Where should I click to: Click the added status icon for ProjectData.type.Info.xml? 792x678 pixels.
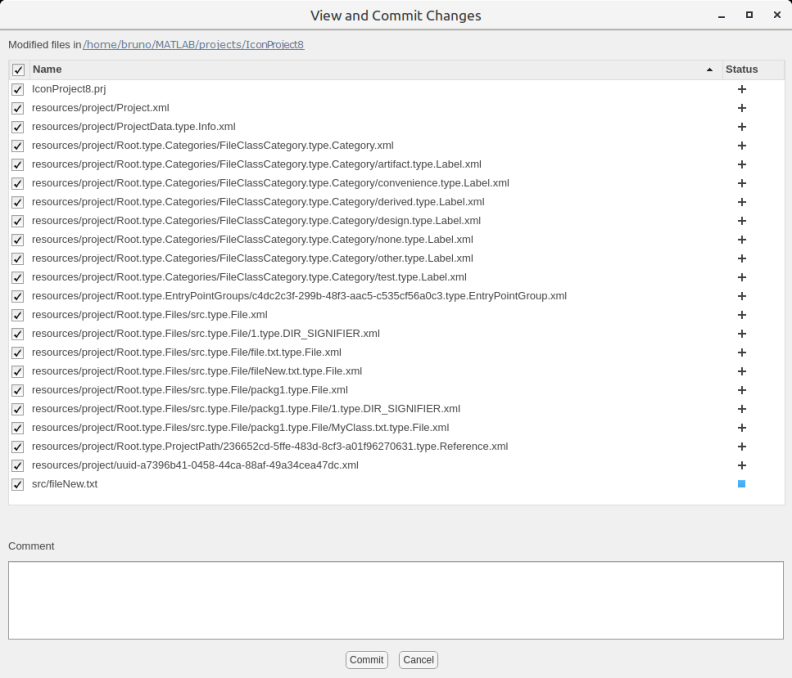pos(741,127)
